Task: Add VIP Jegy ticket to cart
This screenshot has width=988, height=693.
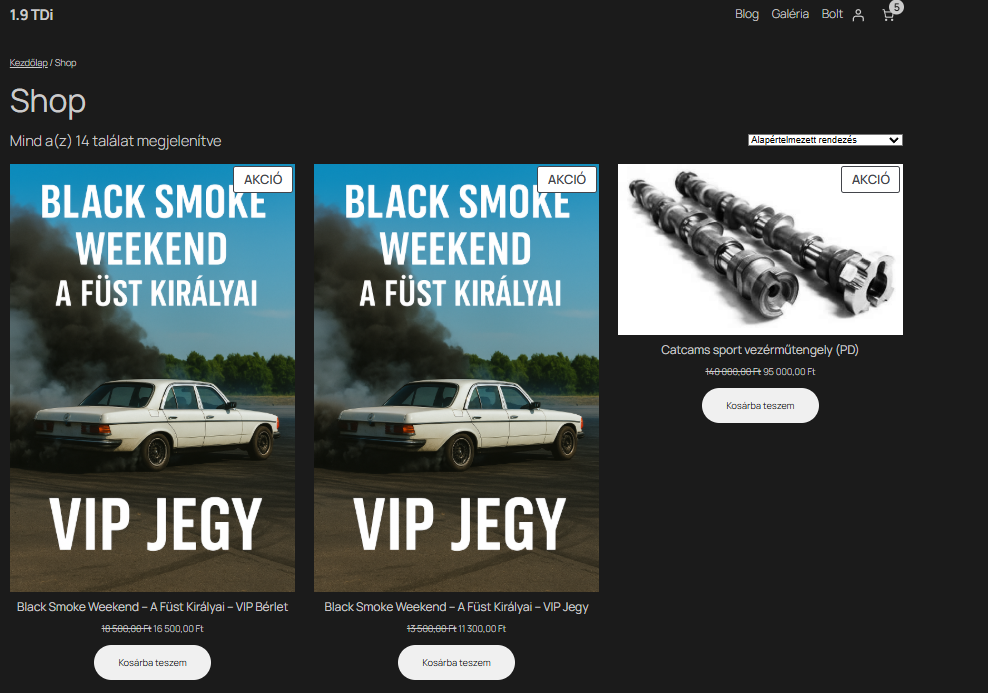Action: coord(456,663)
